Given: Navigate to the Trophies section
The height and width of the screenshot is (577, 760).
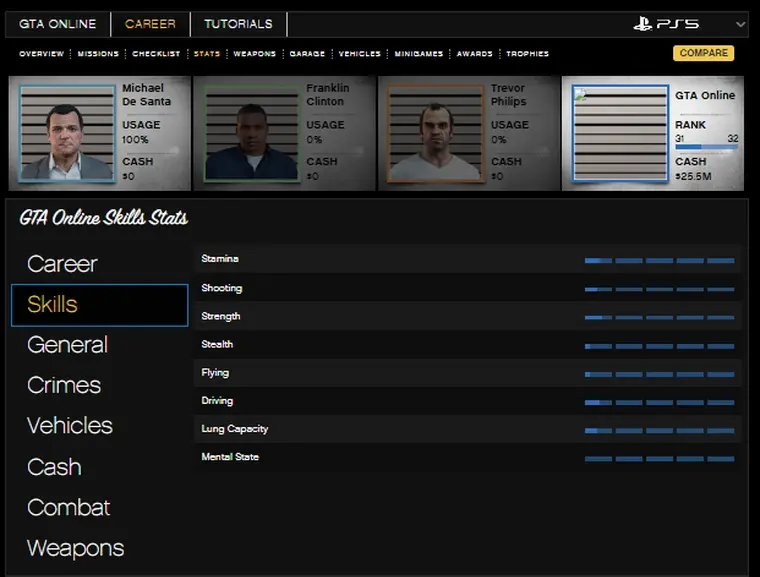Looking at the screenshot, I should (527, 54).
